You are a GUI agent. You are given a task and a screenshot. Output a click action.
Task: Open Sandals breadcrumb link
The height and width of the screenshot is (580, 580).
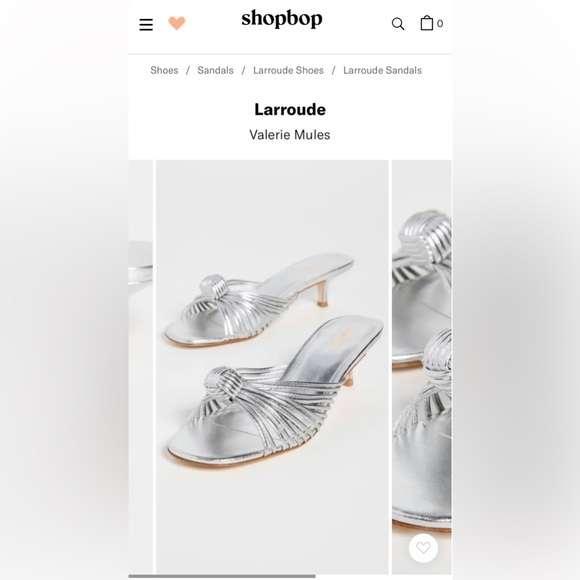tap(215, 70)
